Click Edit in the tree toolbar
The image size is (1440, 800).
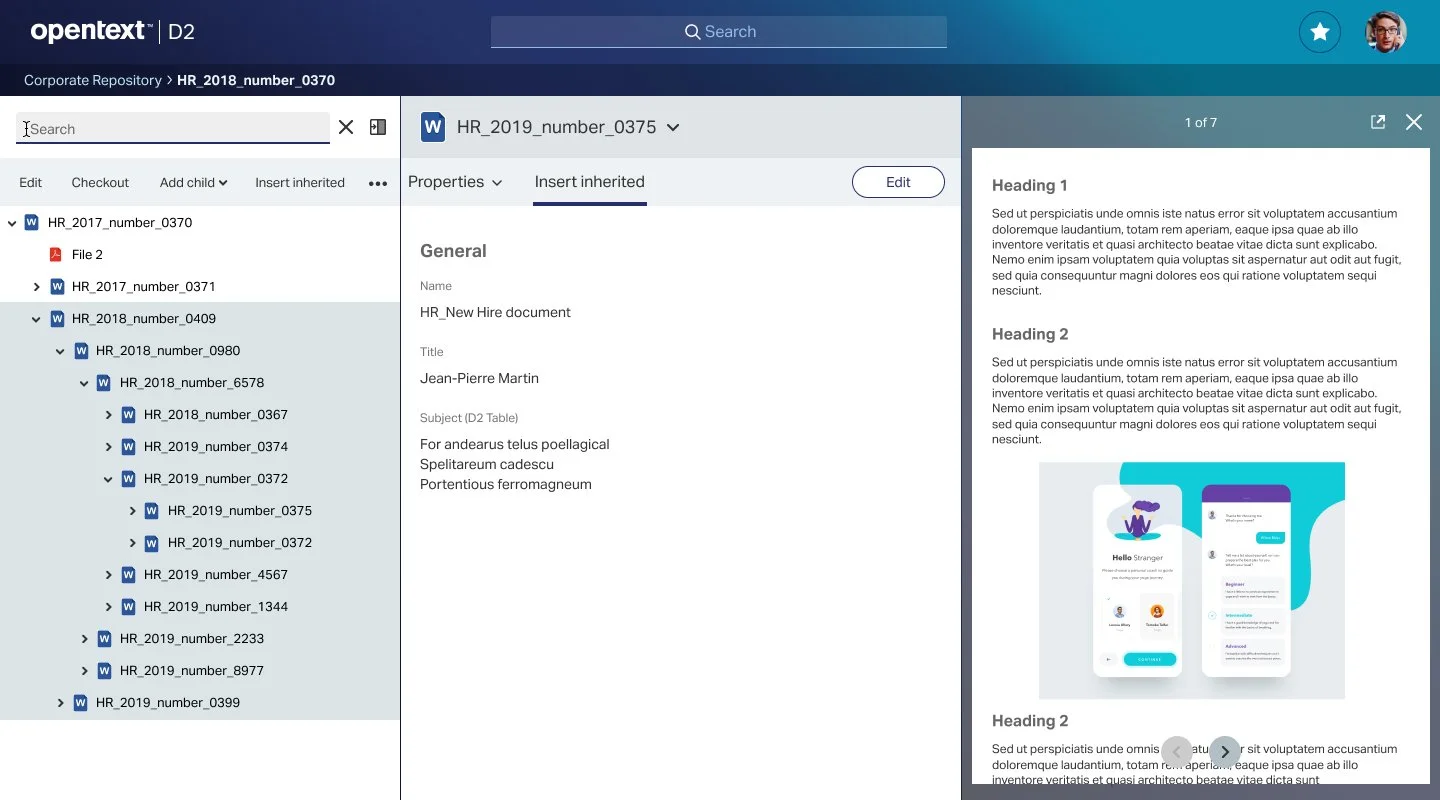coord(31,183)
